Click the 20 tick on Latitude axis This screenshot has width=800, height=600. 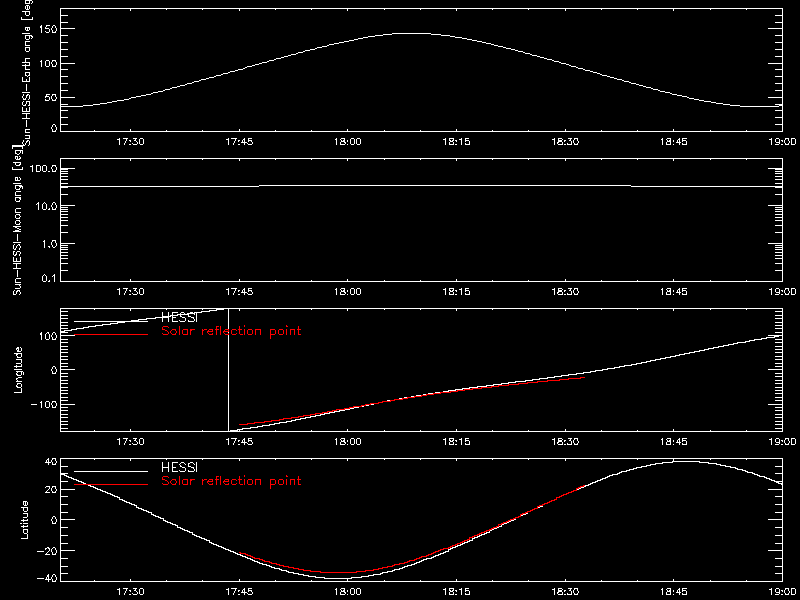pyautogui.click(x=49, y=490)
